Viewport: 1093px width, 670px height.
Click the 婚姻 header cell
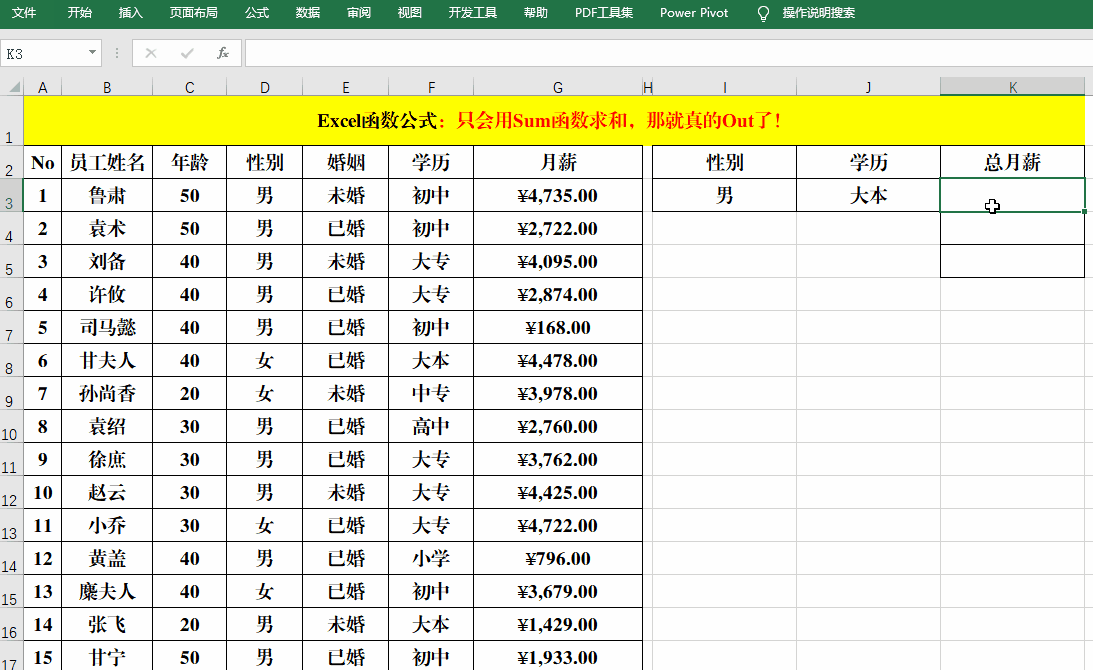click(x=346, y=162)
